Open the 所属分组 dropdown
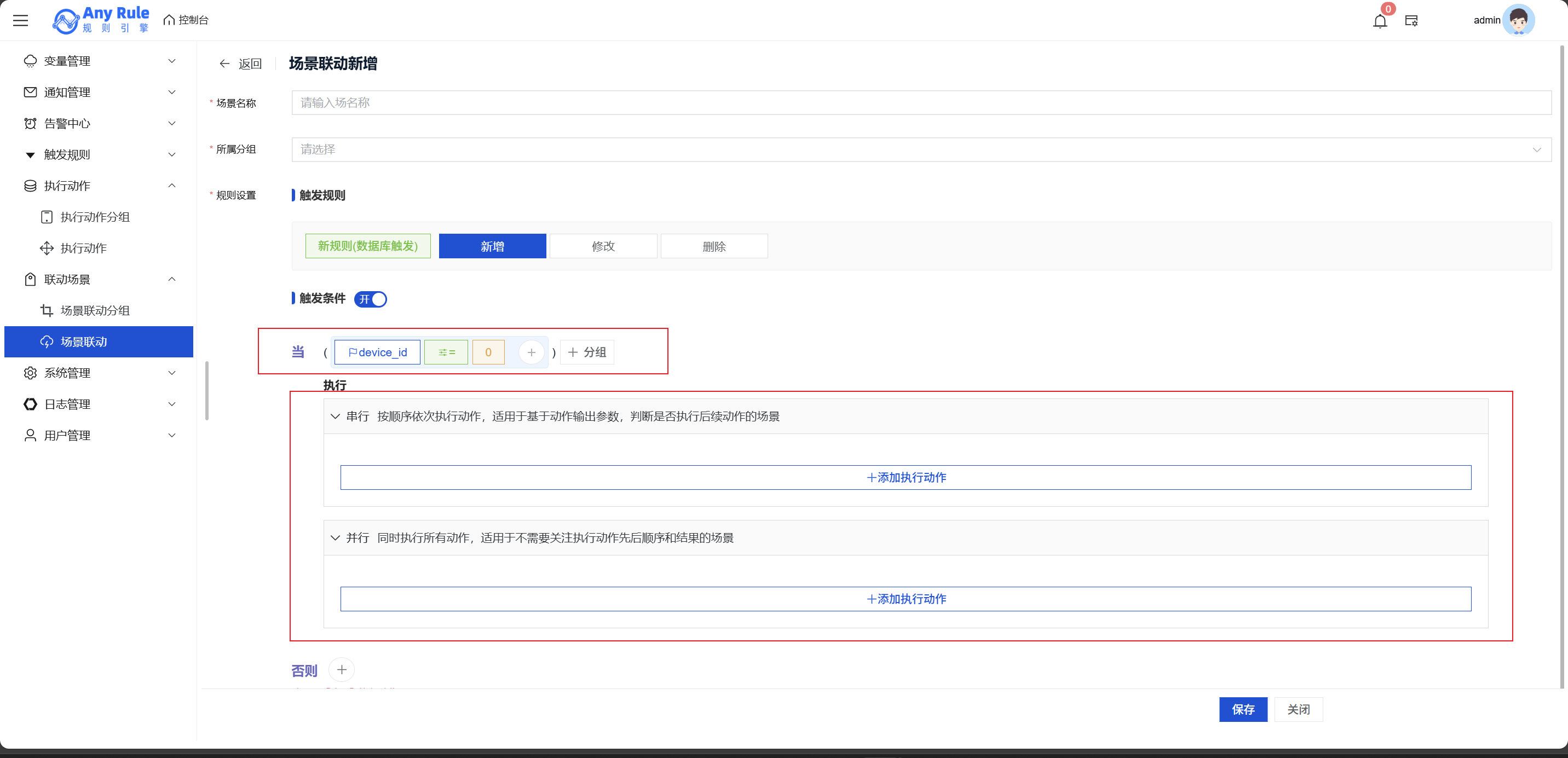 tap(921, 149)
